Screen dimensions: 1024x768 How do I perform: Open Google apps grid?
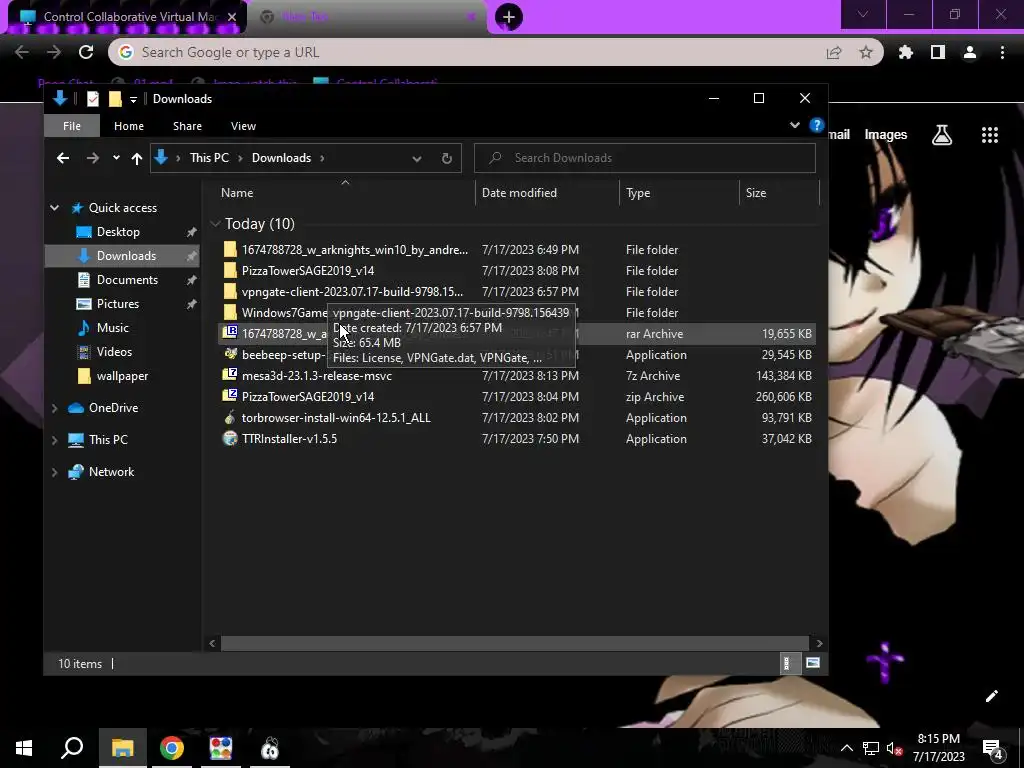pos(990,135)
